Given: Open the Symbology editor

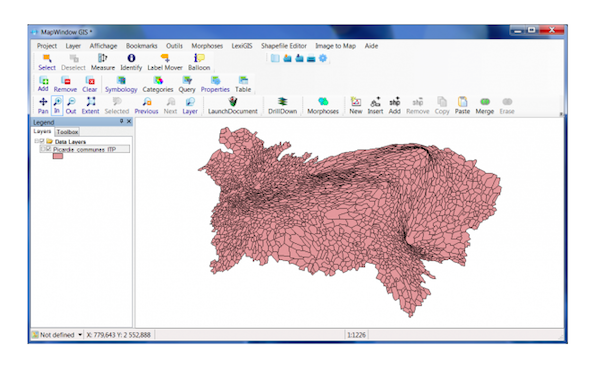Looking at the screenshot, I should point(121,84).
